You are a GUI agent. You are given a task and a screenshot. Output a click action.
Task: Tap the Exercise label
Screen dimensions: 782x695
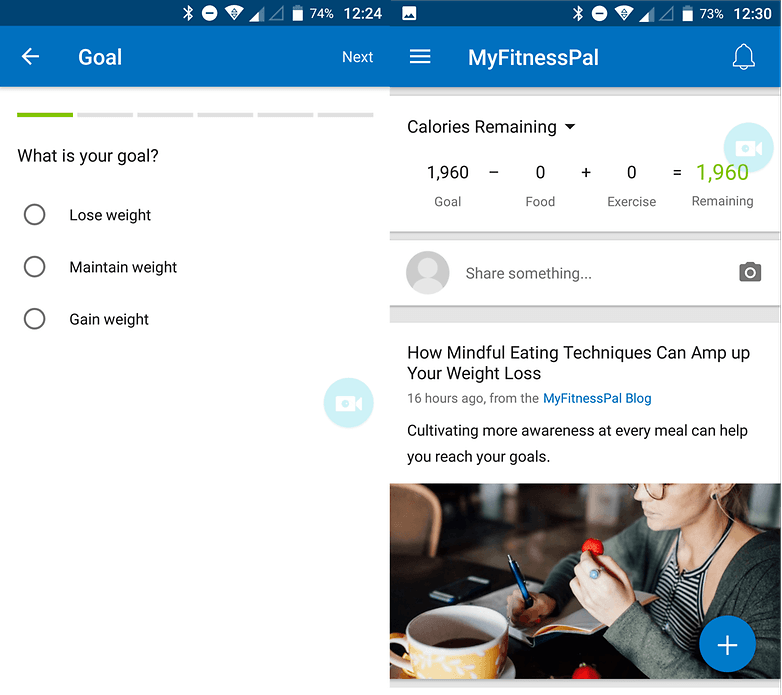tap(631, 201)
